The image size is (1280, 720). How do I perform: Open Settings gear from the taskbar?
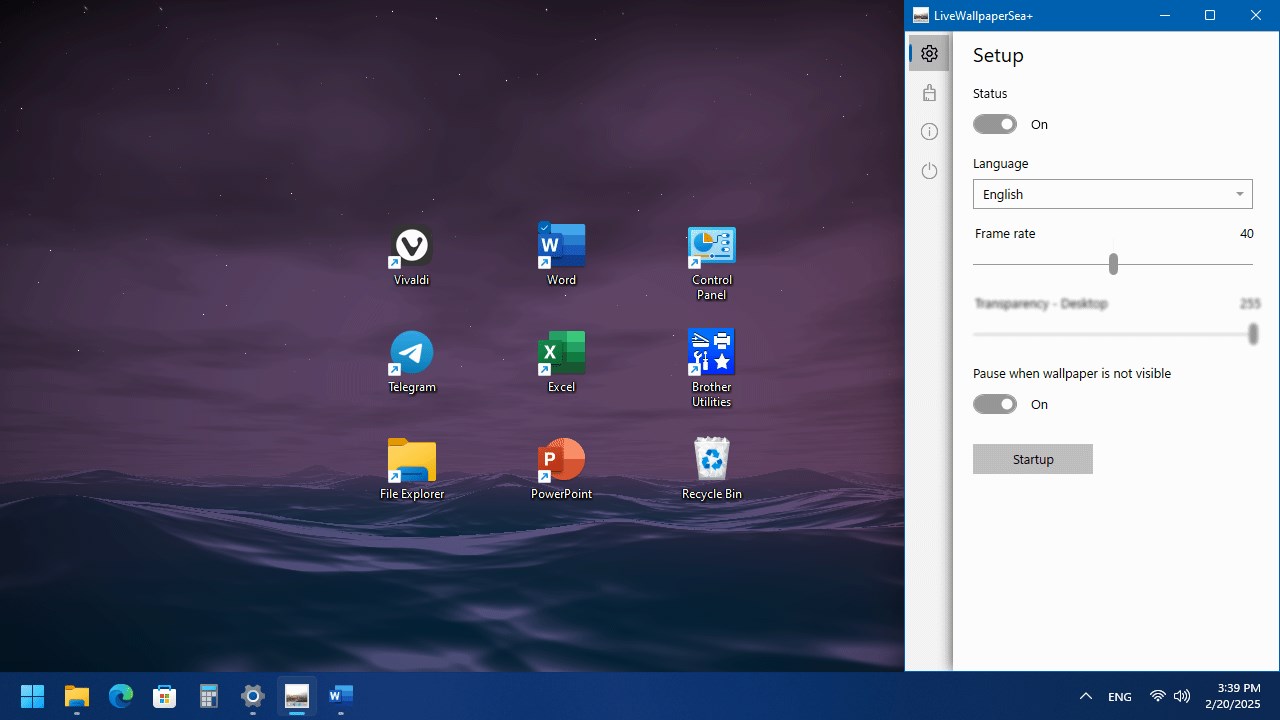point(253,696)
